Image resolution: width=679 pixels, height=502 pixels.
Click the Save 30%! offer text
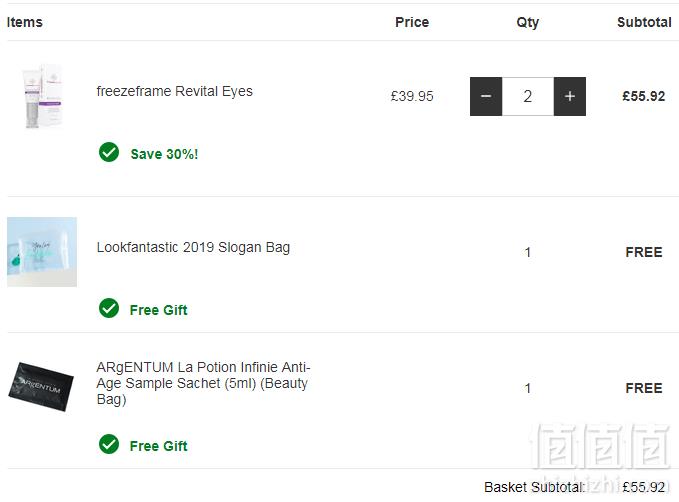click(x=165, y=154)
